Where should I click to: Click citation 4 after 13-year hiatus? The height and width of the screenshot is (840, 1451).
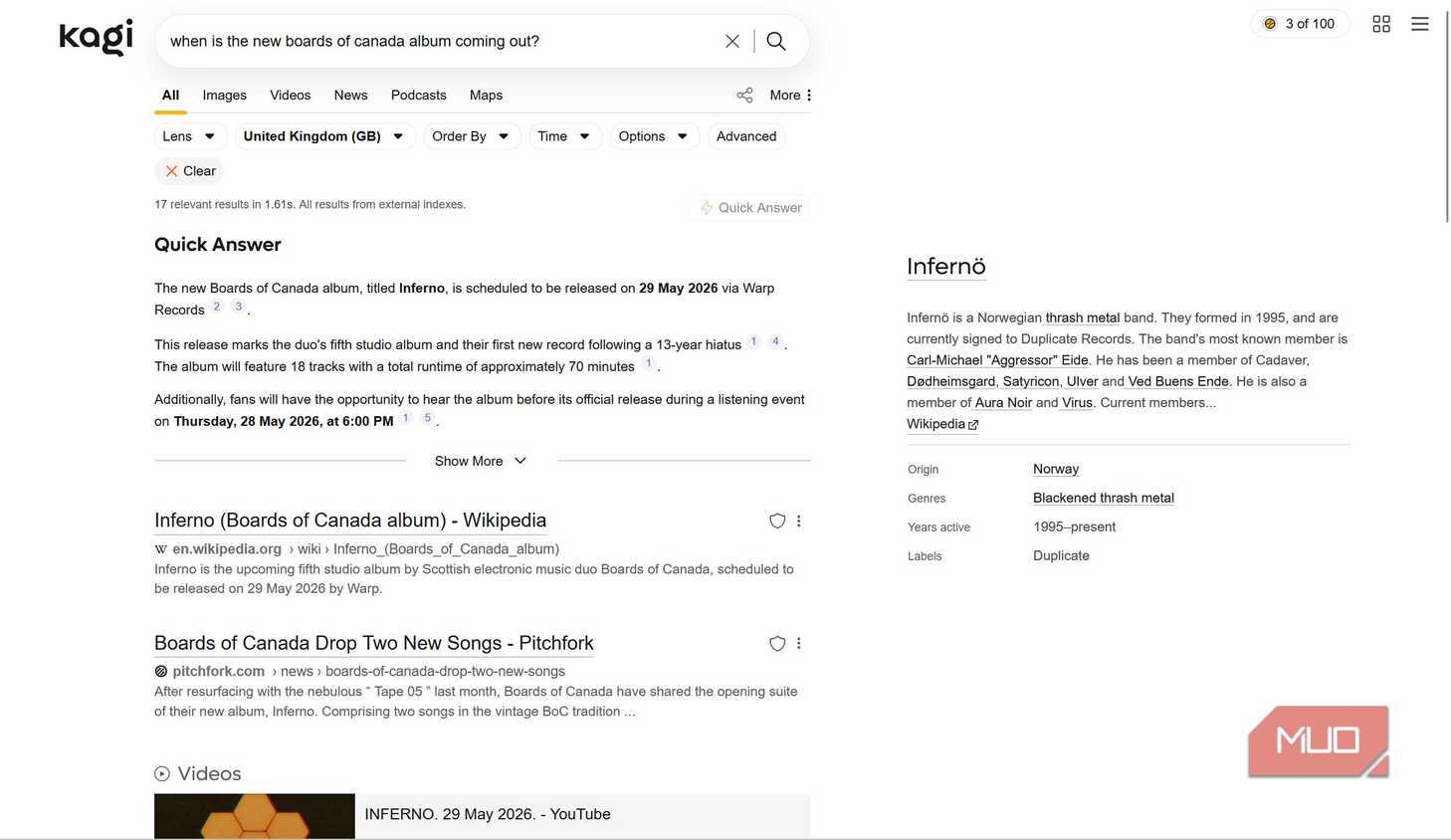pyautogui.click(x=775, y=341)
